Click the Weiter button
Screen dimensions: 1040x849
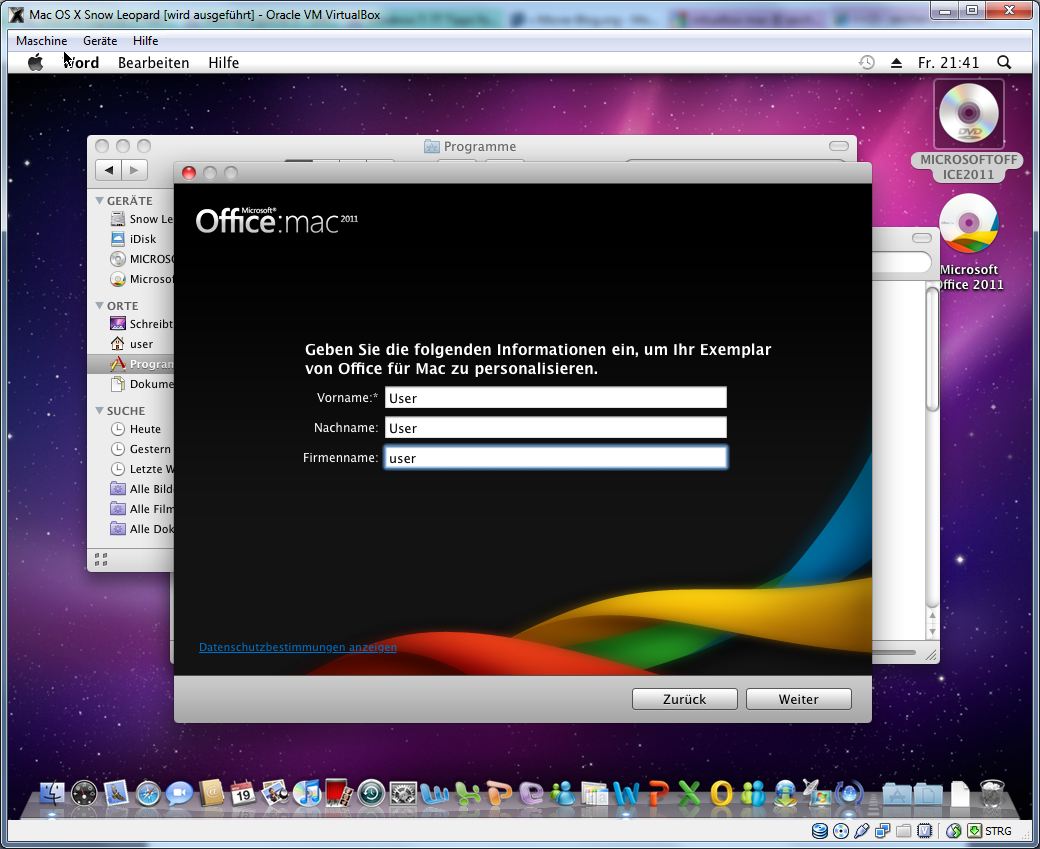pyautogui.click(x=799, y=699)
